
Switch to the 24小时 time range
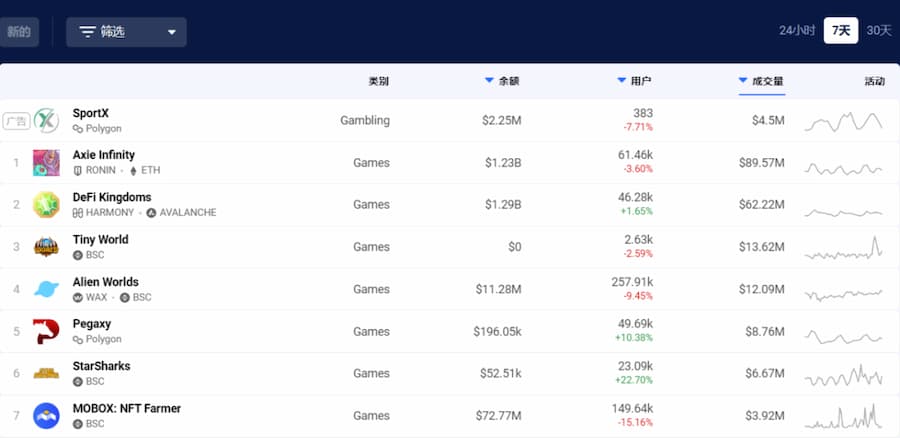click(797, 31)
